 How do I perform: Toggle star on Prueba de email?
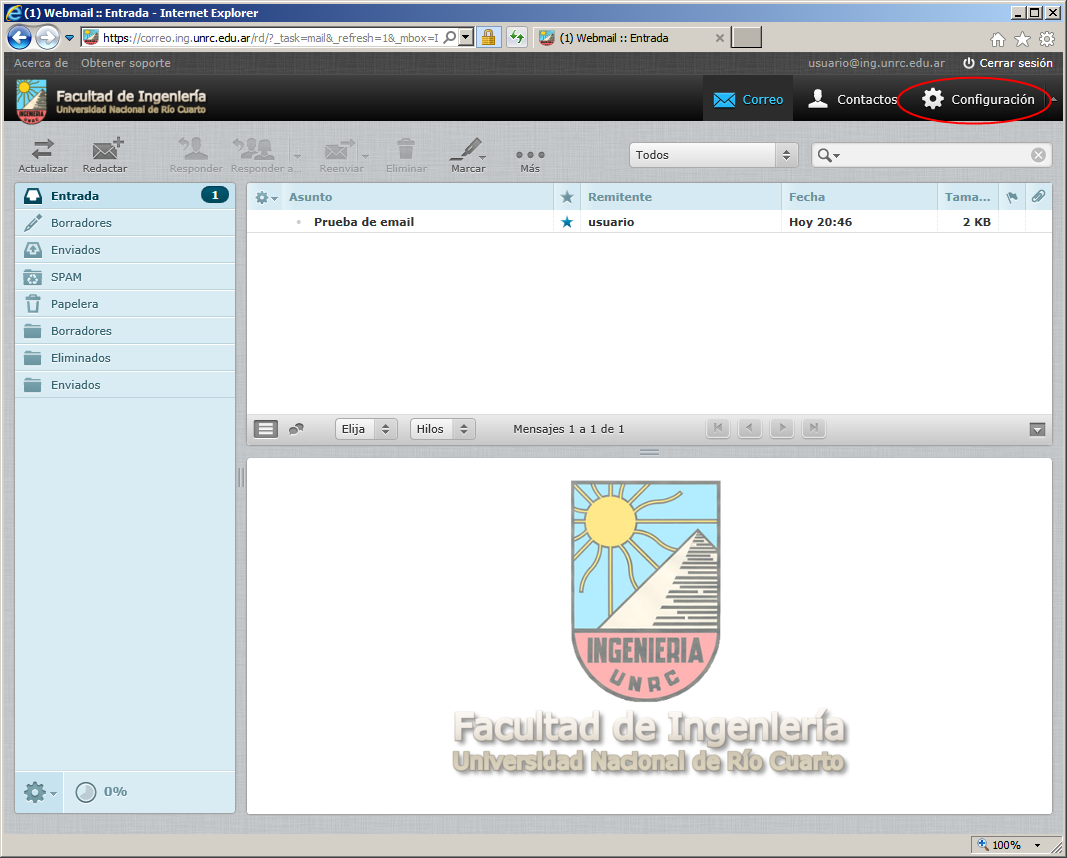(x=567, y=222)
